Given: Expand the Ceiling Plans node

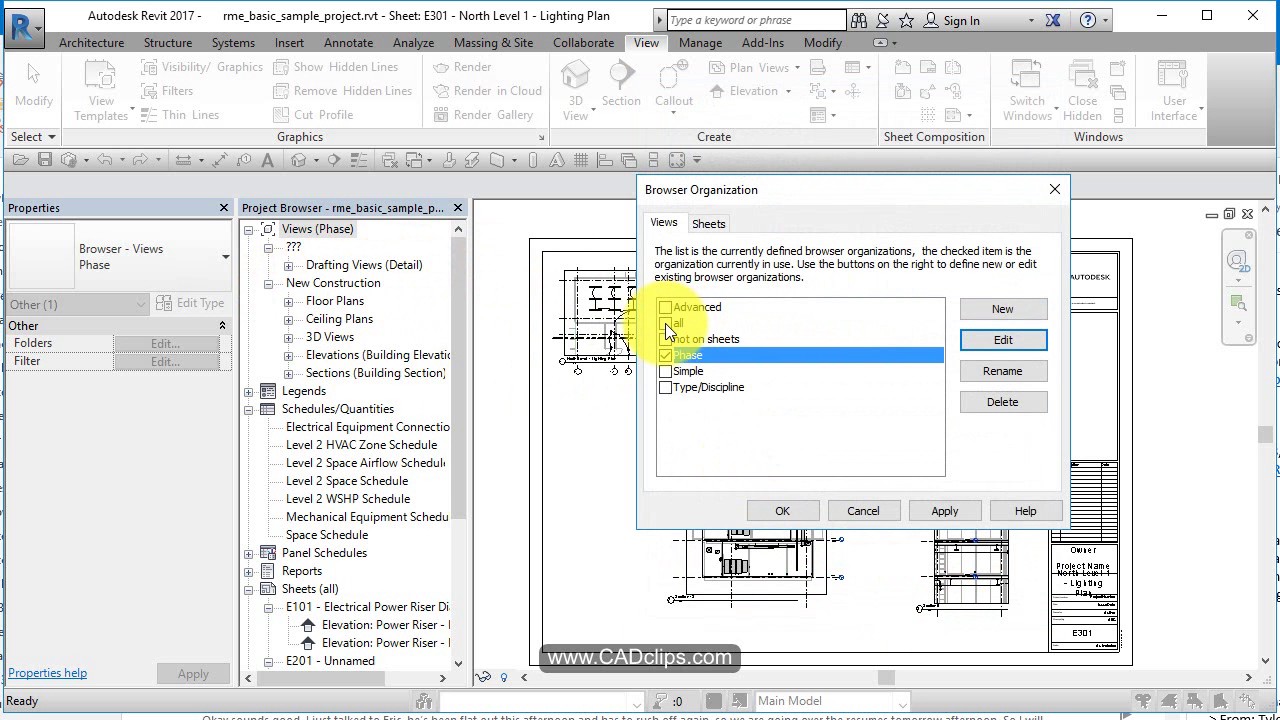Looking at the screenshot, I should [x=289, y=319].
